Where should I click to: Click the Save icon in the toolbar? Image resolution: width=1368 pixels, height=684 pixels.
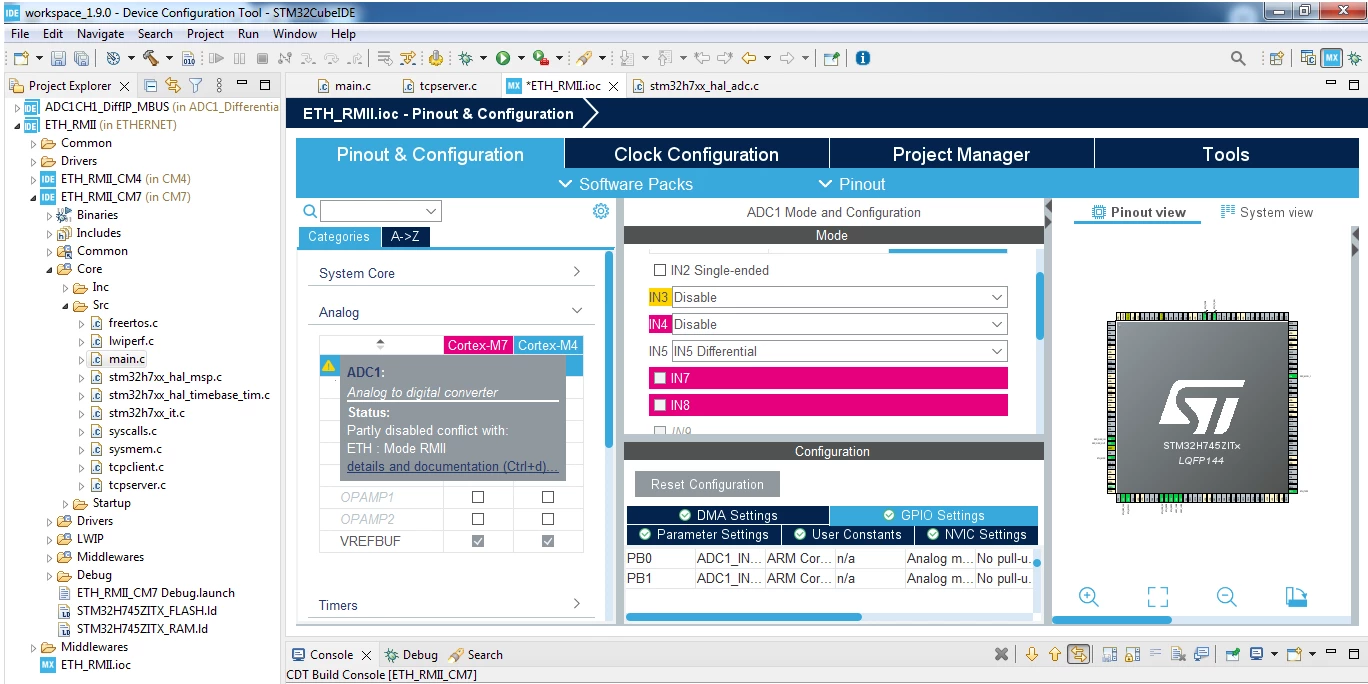[x=58, y=58]
